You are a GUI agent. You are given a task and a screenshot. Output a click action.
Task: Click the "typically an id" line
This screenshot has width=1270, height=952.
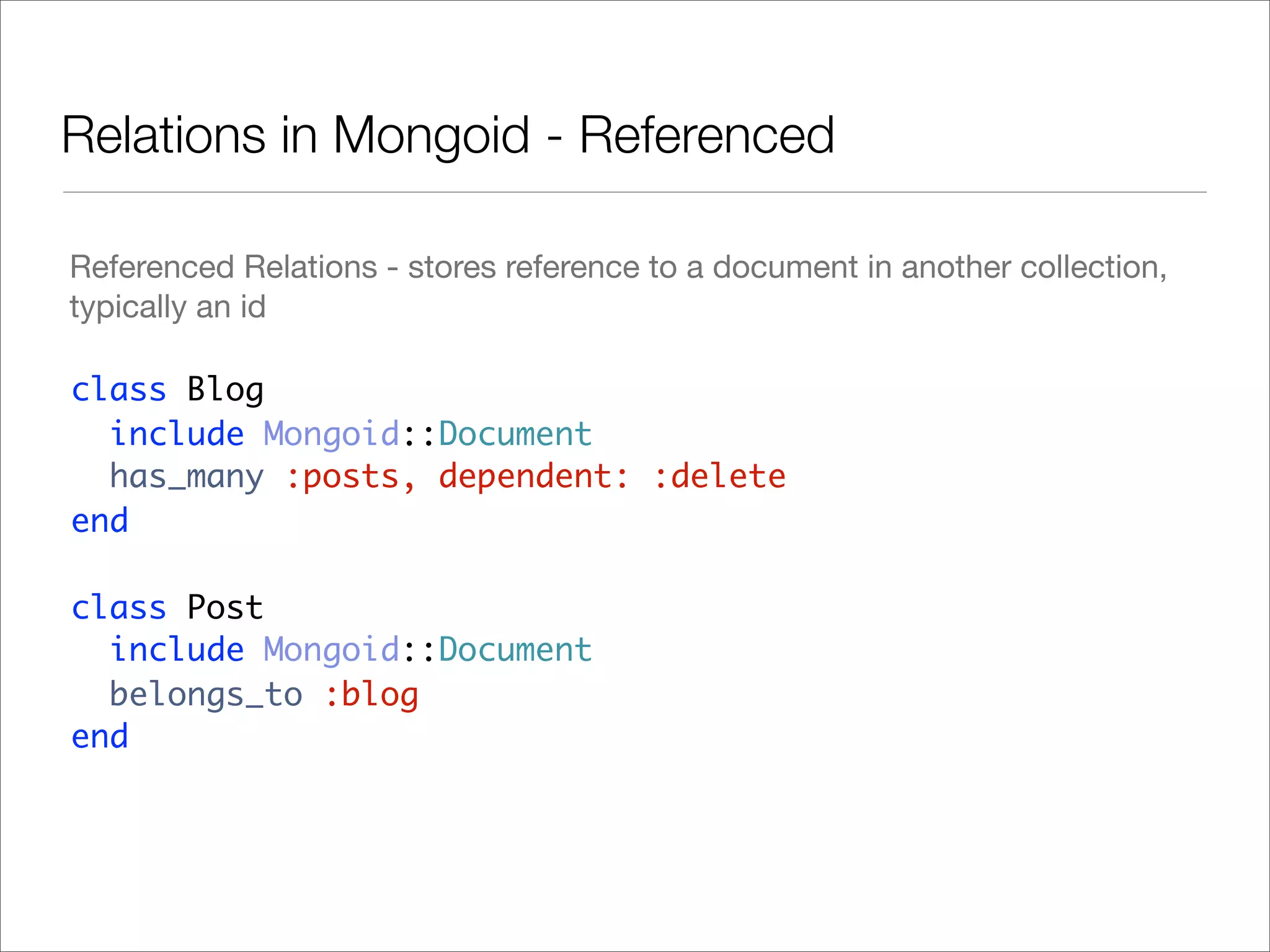(x=167, y=307)
